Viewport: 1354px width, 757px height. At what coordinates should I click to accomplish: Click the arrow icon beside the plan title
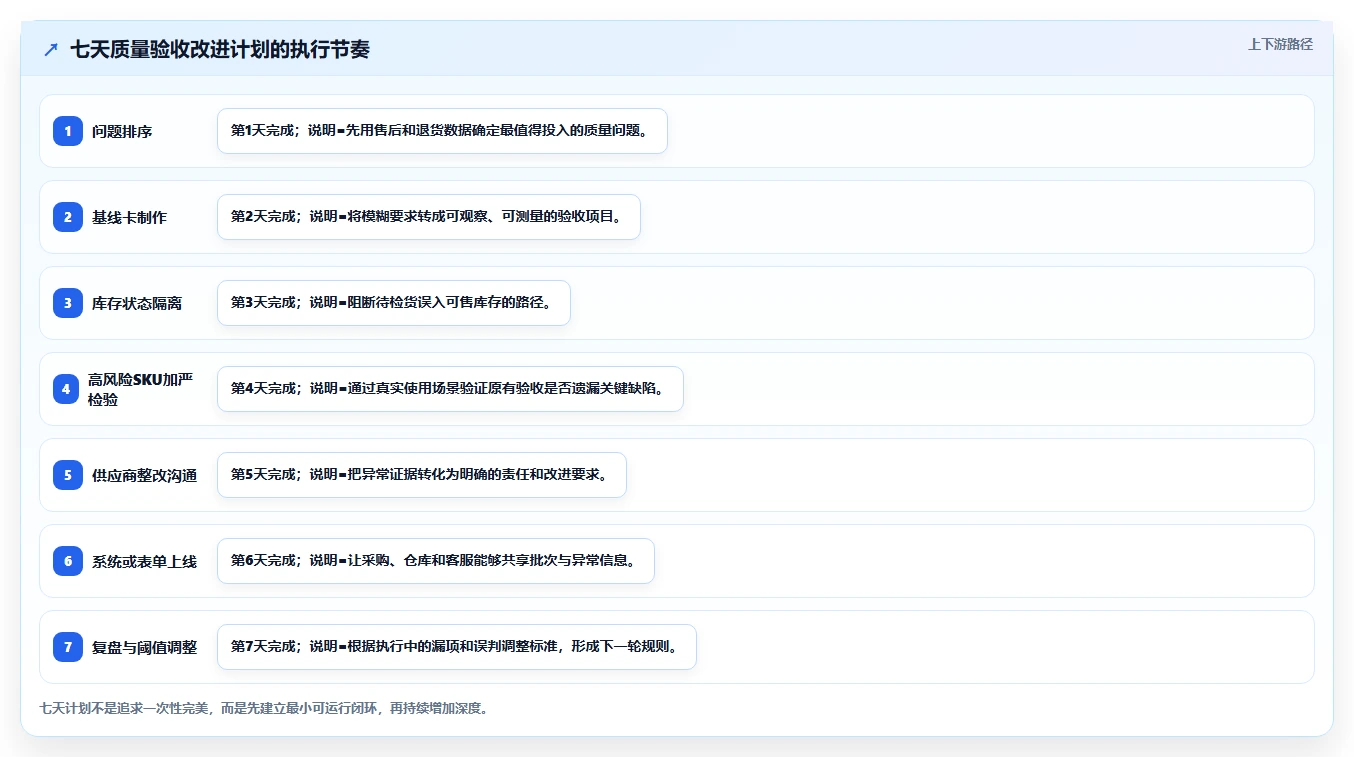51,50
